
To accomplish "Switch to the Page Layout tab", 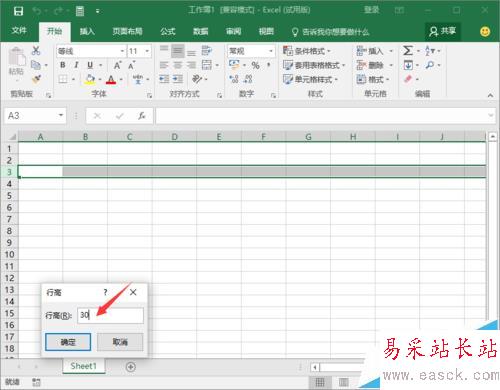I will point(127,31).
